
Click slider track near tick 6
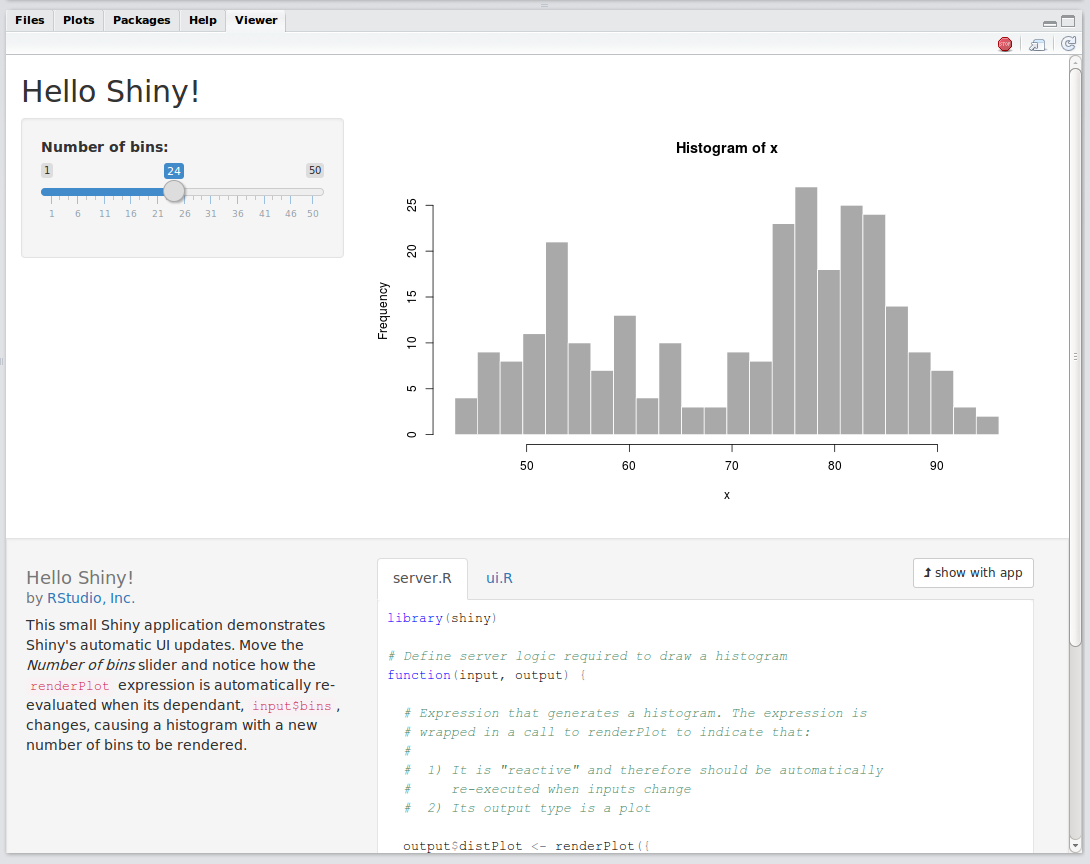pos(78,192)
